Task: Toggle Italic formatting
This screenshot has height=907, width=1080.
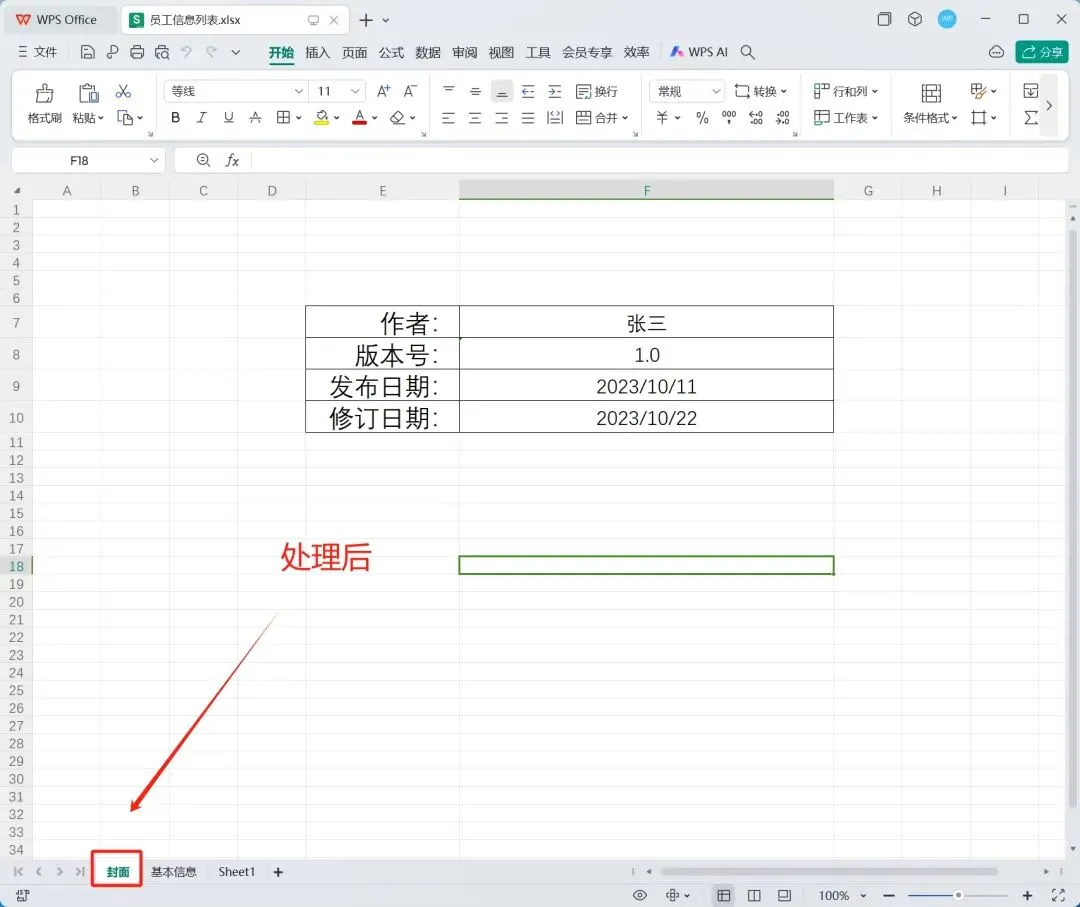Action: point(202,118)
